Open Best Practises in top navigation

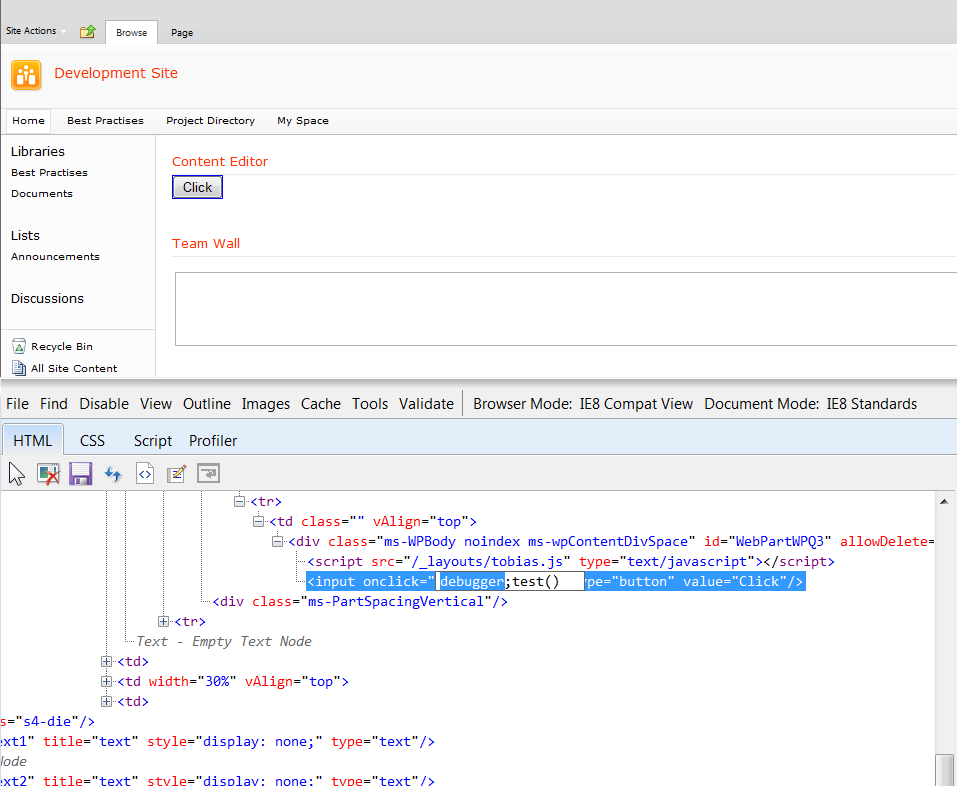[x=105, y=120]
